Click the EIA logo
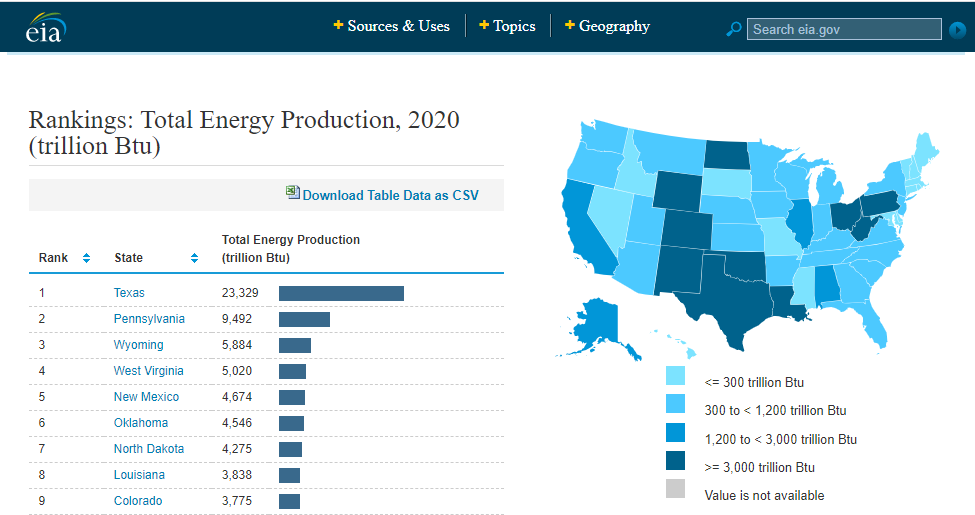Screen dimensions: 975x515 [45, 29]
